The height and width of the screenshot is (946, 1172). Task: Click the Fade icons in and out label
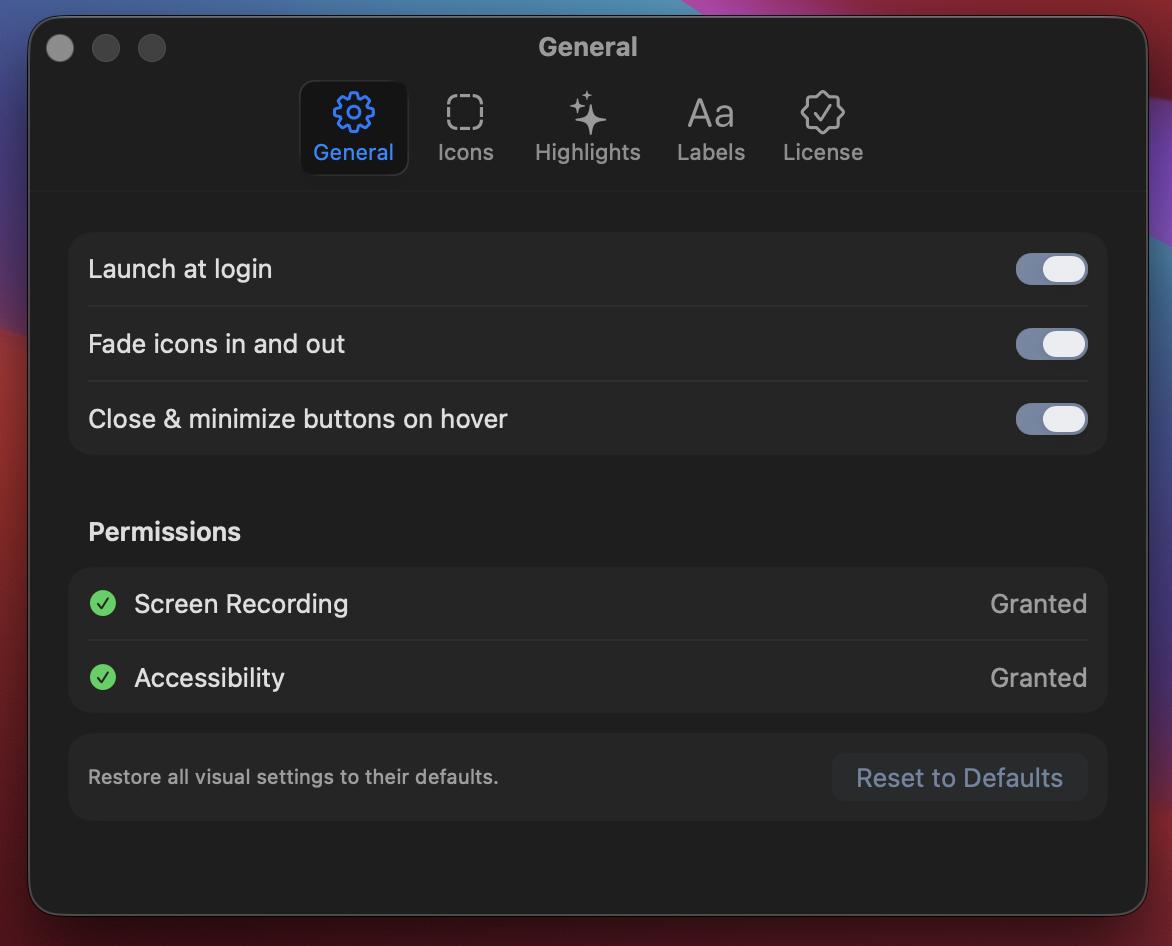[x=216, y=344]
